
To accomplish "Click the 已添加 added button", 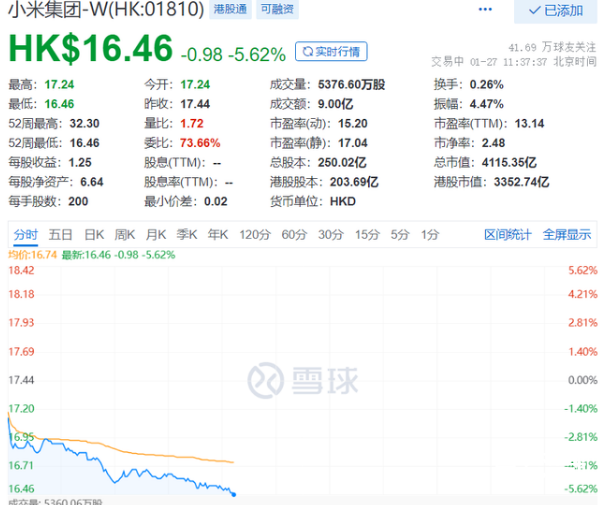I will click(556, 11).
